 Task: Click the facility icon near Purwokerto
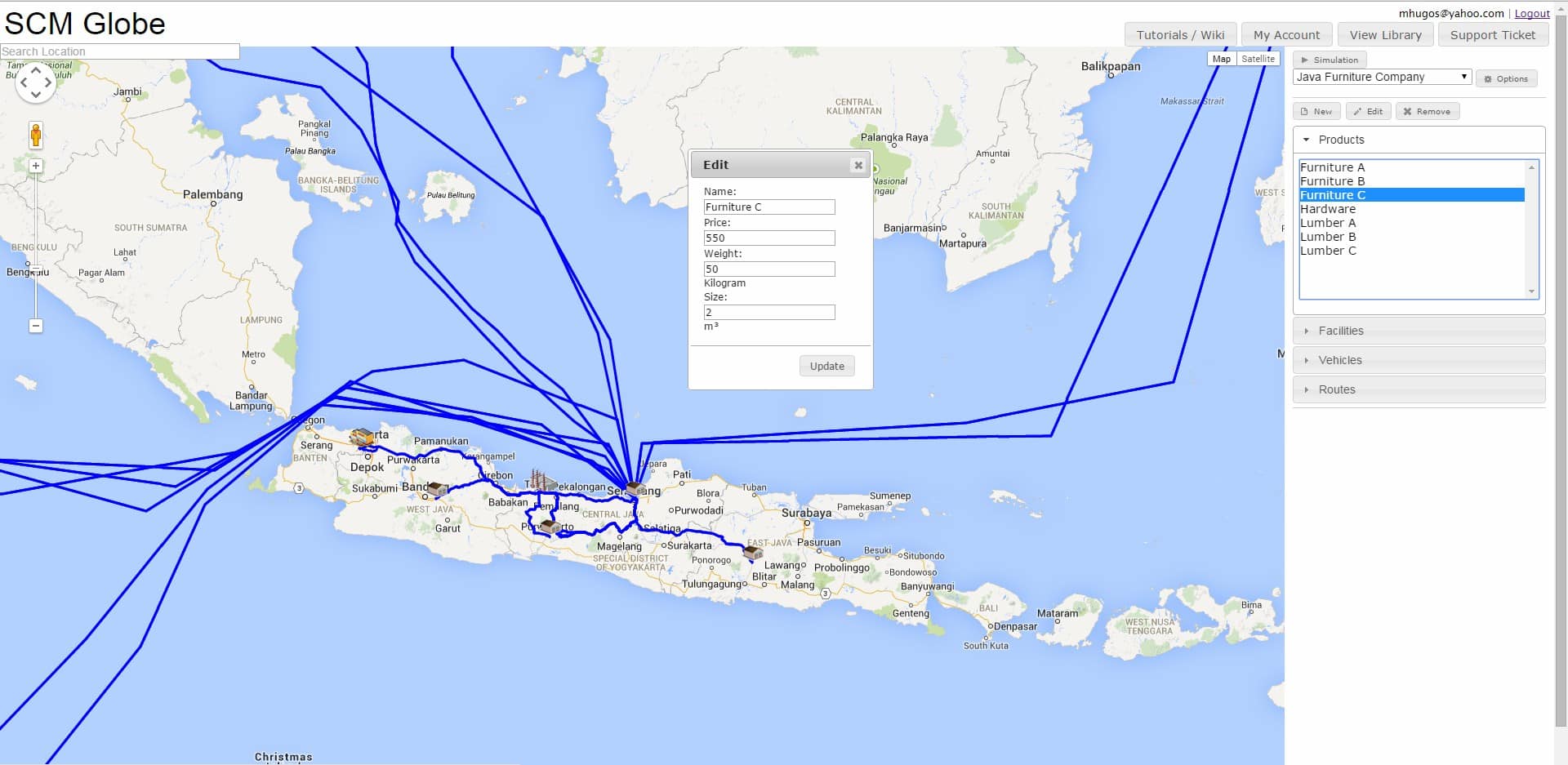pyautogui.click(x=550, y=527)
